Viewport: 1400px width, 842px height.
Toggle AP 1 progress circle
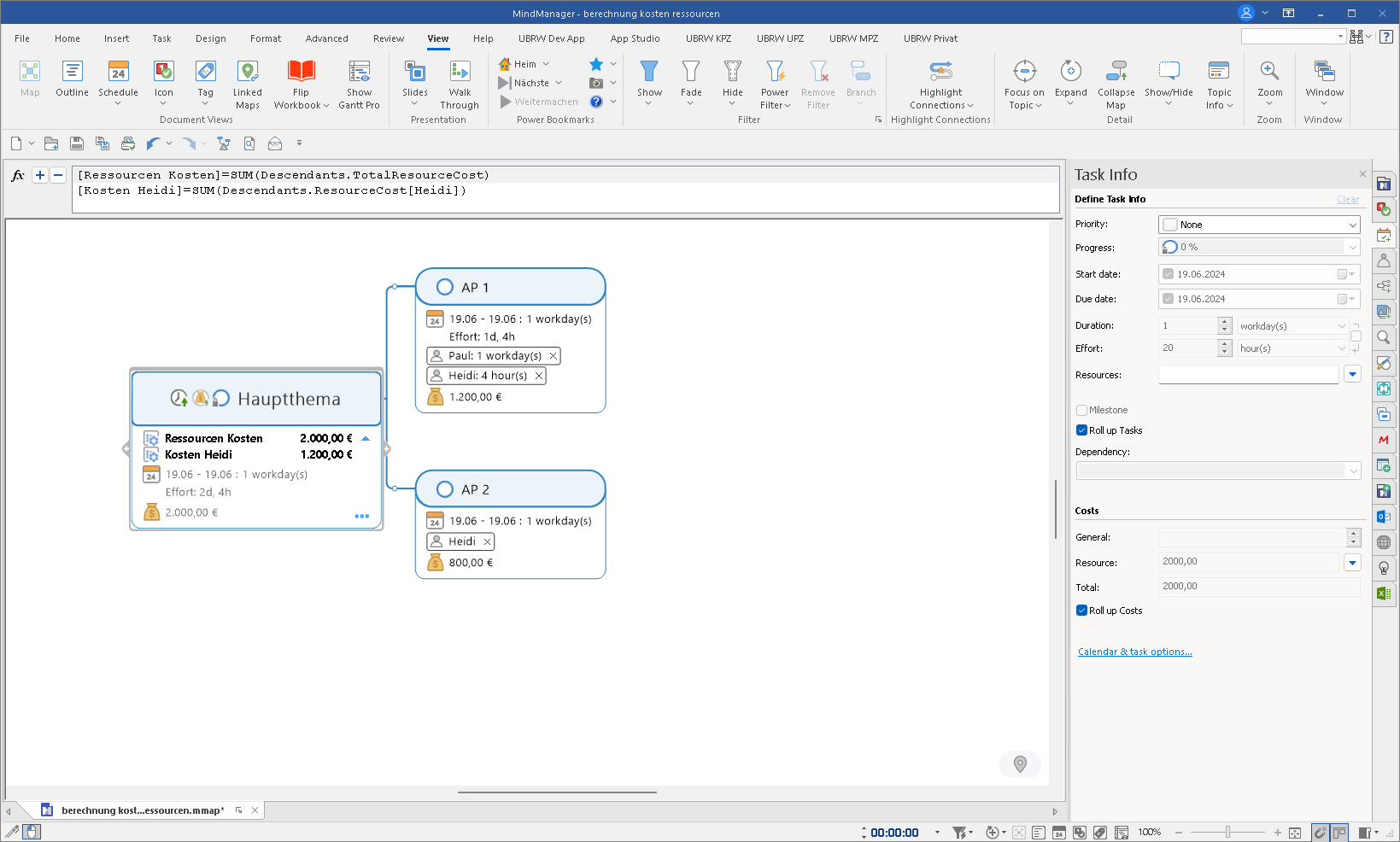[444, 287]
